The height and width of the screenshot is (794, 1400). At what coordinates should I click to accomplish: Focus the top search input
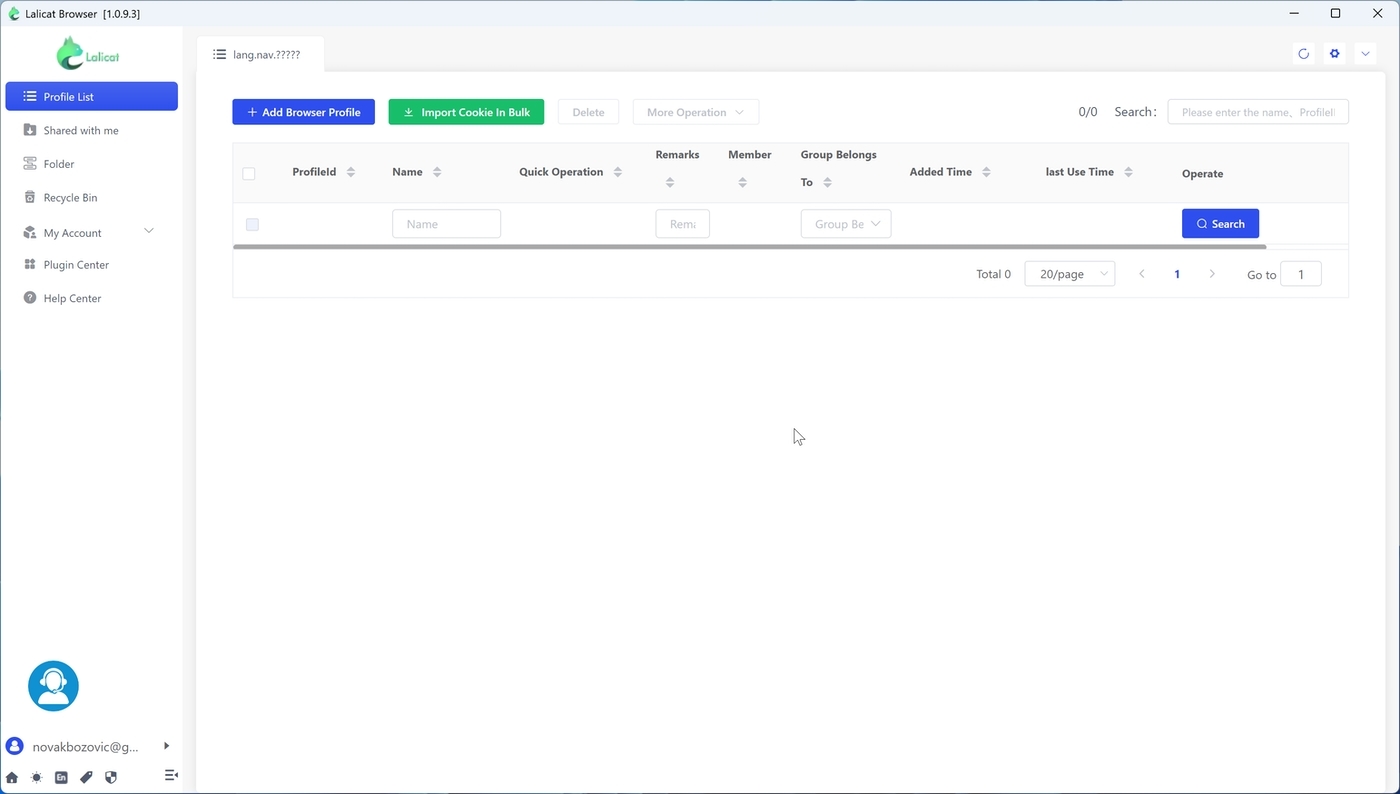coord(1258,112)
